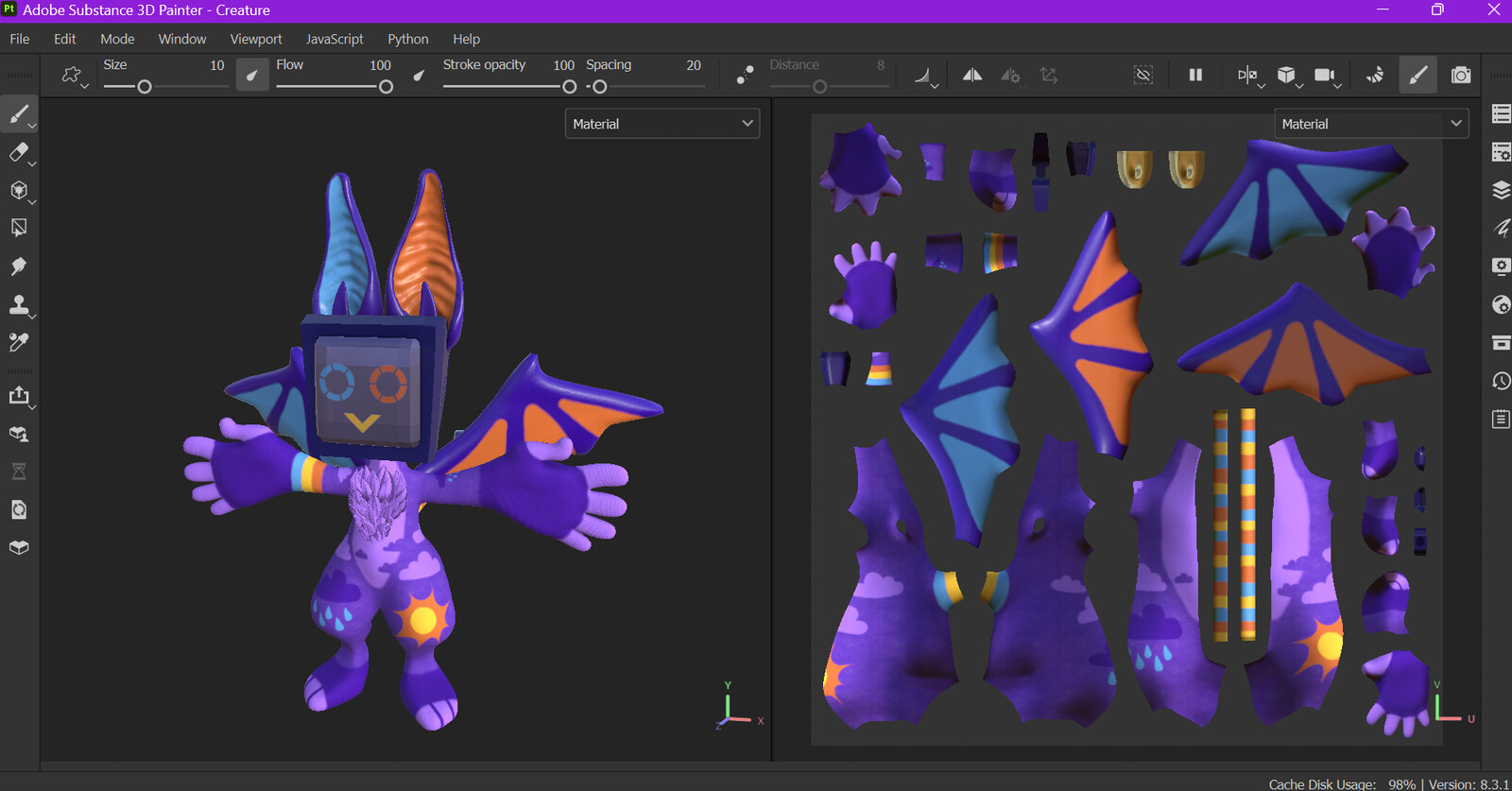
Task: Click the Size slider handle
Action: tap(145, 87)
